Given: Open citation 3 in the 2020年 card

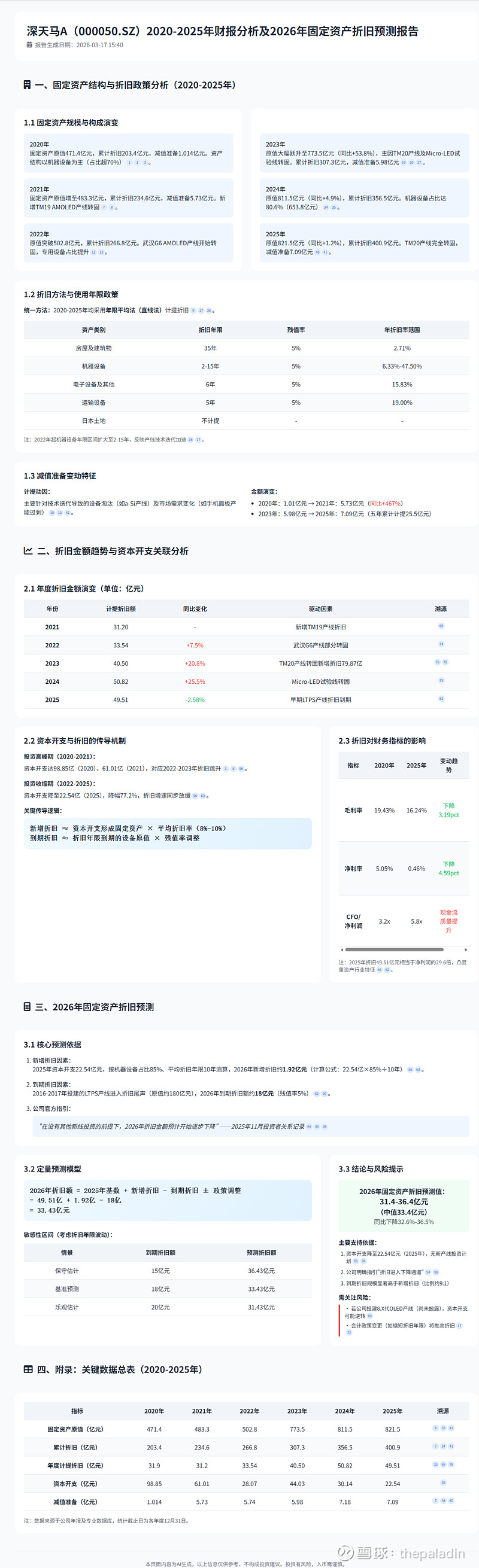Looking at the screenshot, I should pos(145,163).
